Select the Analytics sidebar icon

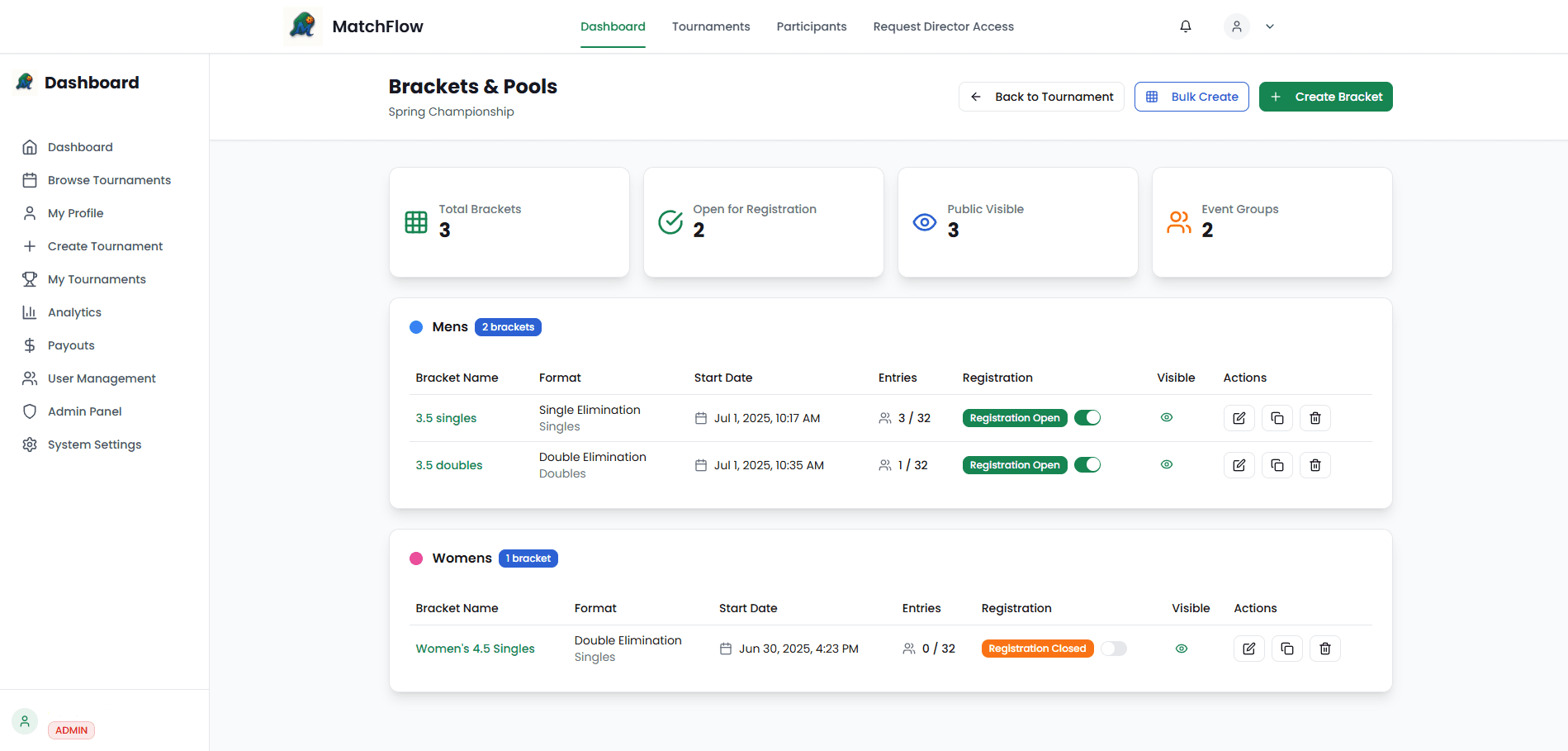pyautogui.click(x=30, y=311)
